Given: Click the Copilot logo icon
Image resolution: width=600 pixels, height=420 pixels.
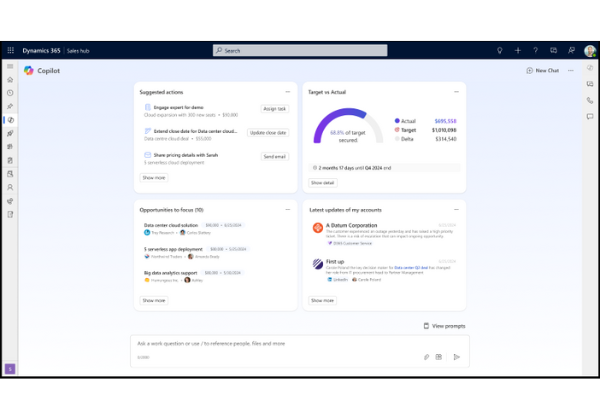Looking at the screenshot, I should [x=28, y=71].
